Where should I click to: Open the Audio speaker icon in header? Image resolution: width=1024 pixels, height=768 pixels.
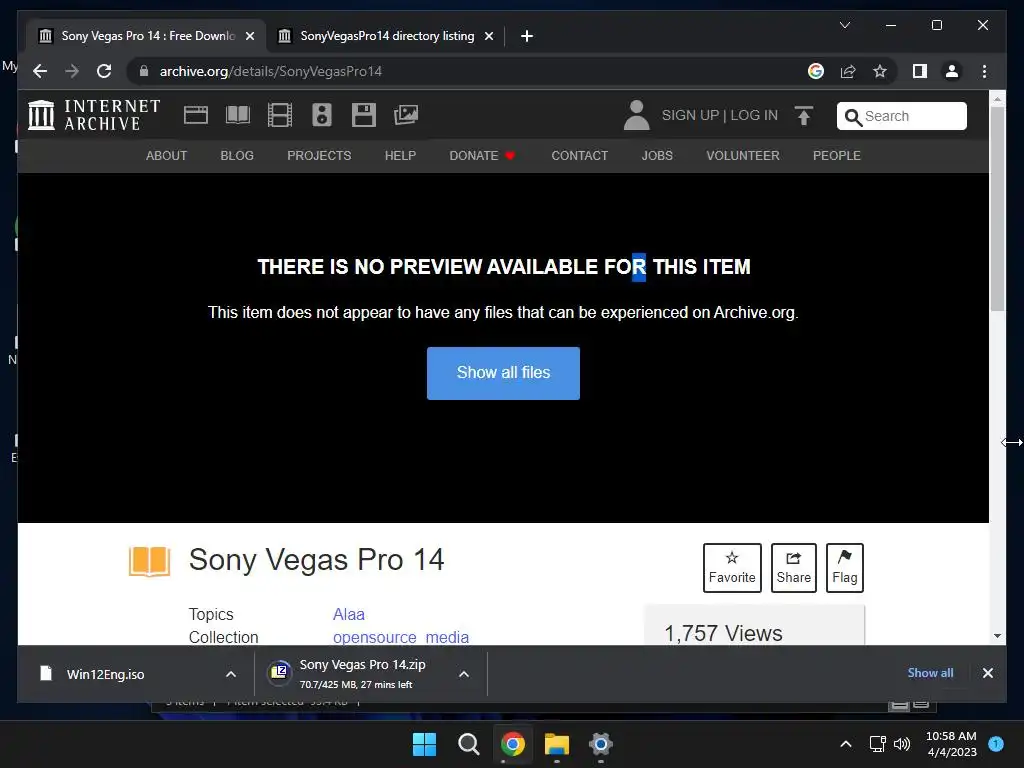tap(321, 115)
